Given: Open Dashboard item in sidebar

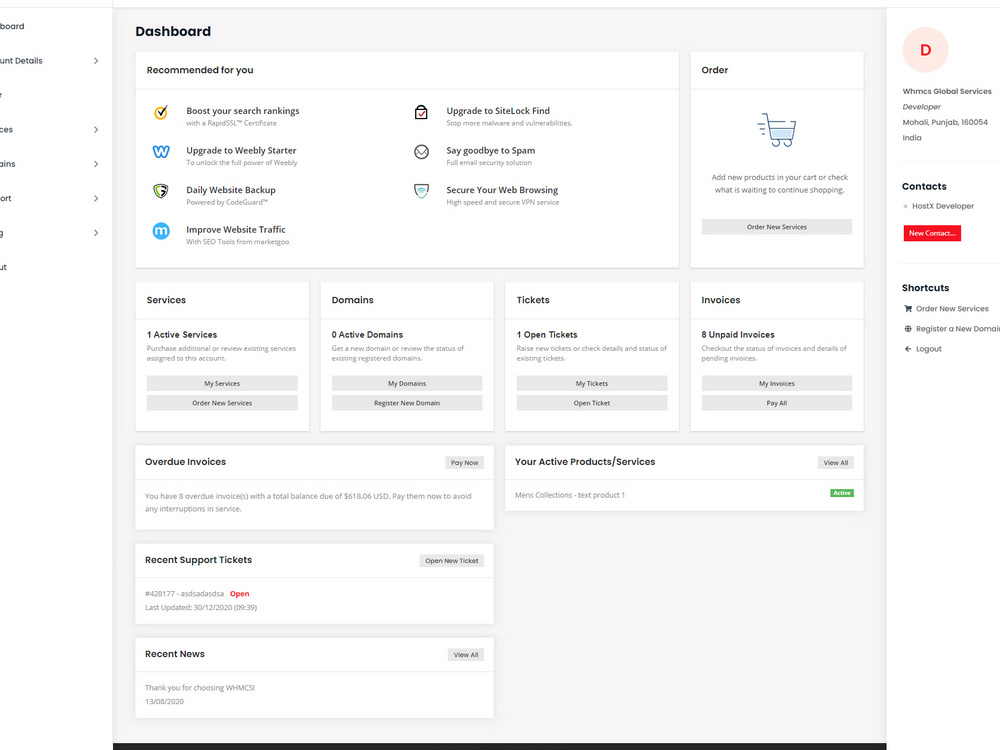Looking at the screenshot, I should coord(12,26).
